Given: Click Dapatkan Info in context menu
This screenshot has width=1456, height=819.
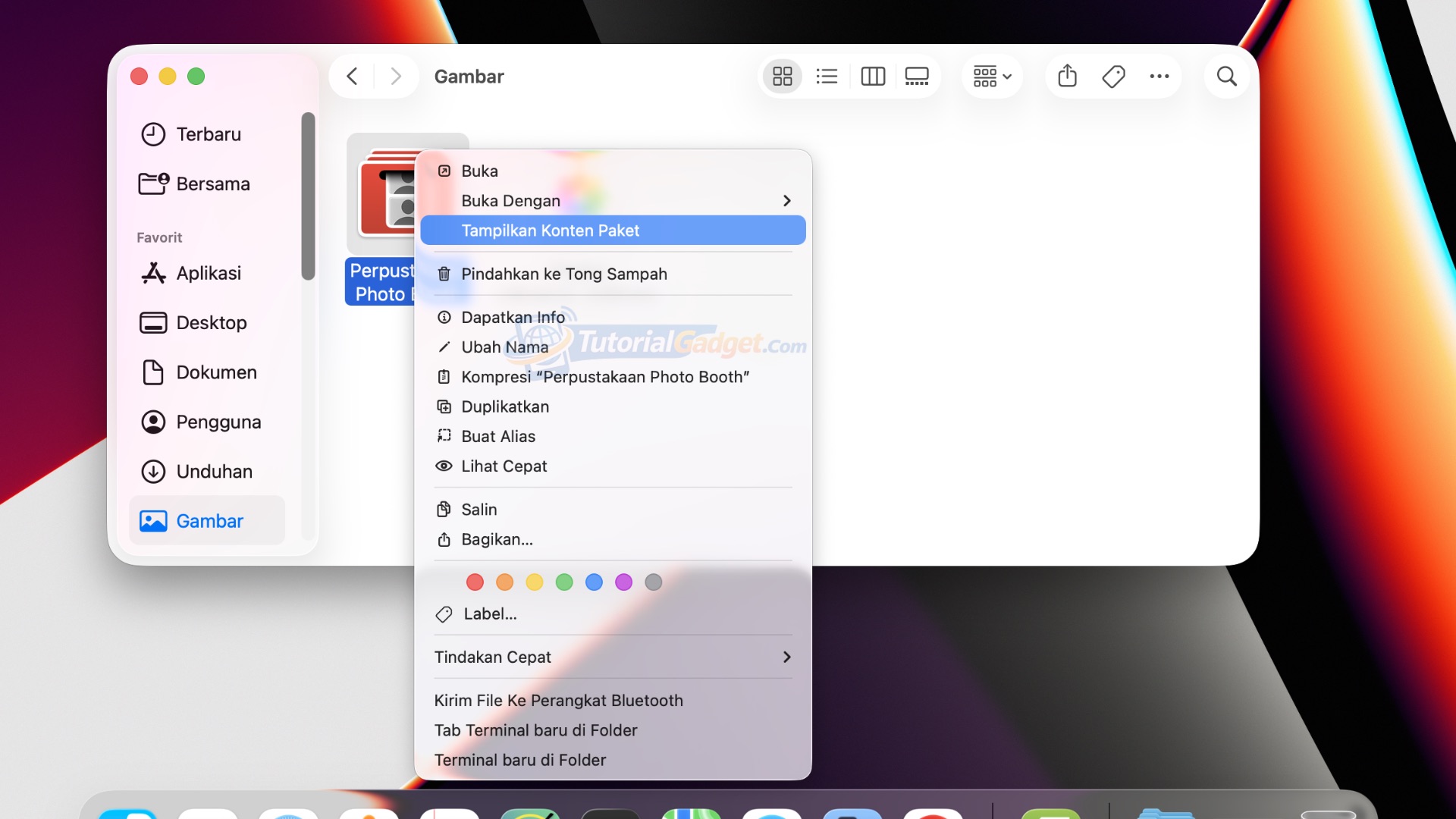Looking at the screenshot, I should pos(513,318).
